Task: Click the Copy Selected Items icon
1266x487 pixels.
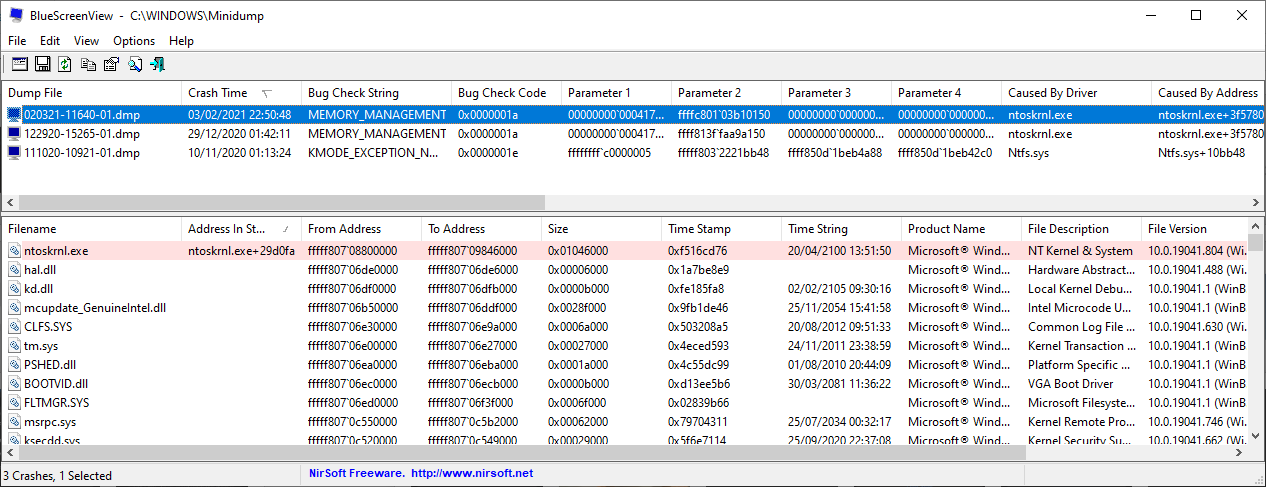Action: click(x=88, y=65)
